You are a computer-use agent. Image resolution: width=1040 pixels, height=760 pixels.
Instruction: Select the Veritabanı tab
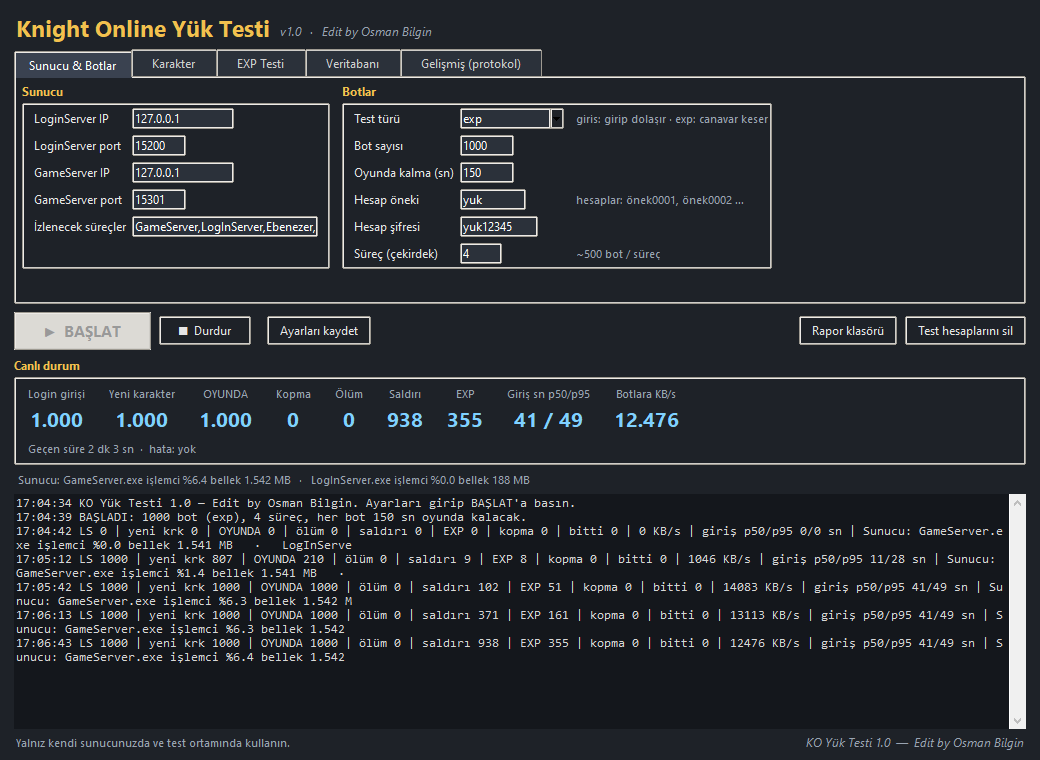tap(352, 64)
